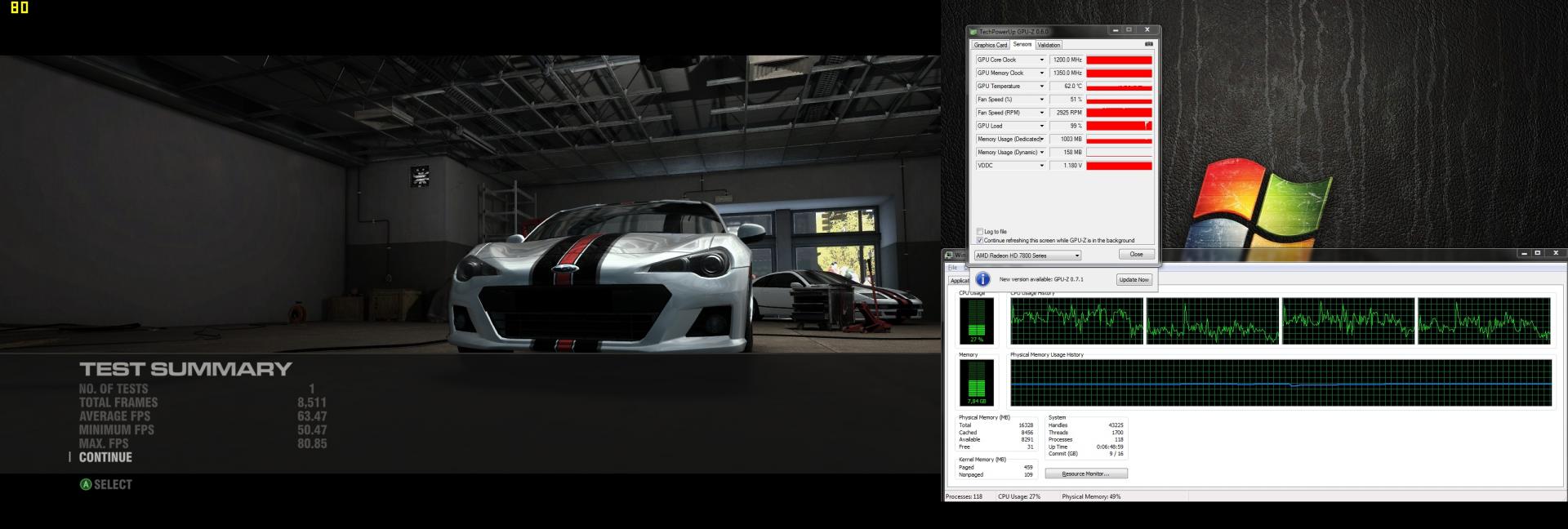Click the MINIMUM FPS value 50.47
Screen dimensions: 1568x529
click(x=312, y=430)
